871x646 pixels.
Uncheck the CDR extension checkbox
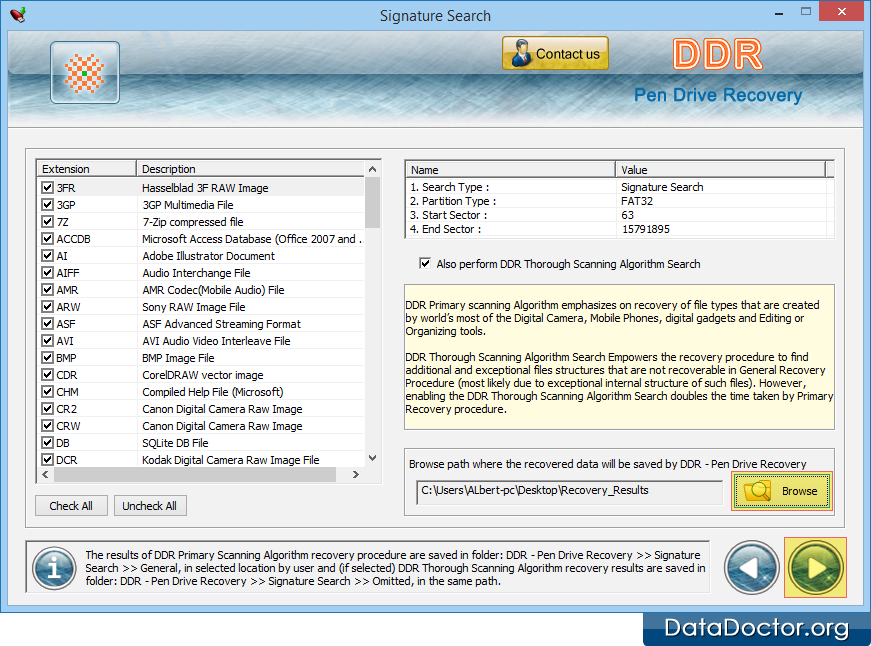coord(47,375)
